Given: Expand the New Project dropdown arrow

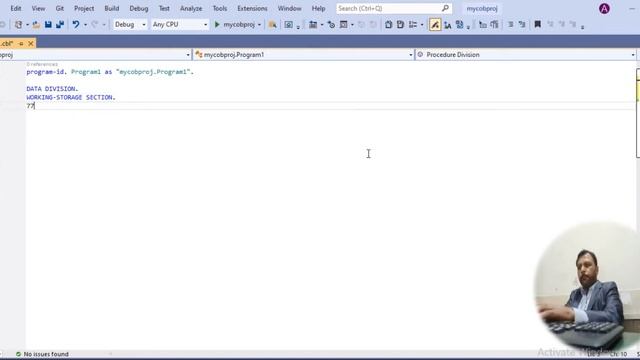Looking at the screenshot, I should [27, 25].
